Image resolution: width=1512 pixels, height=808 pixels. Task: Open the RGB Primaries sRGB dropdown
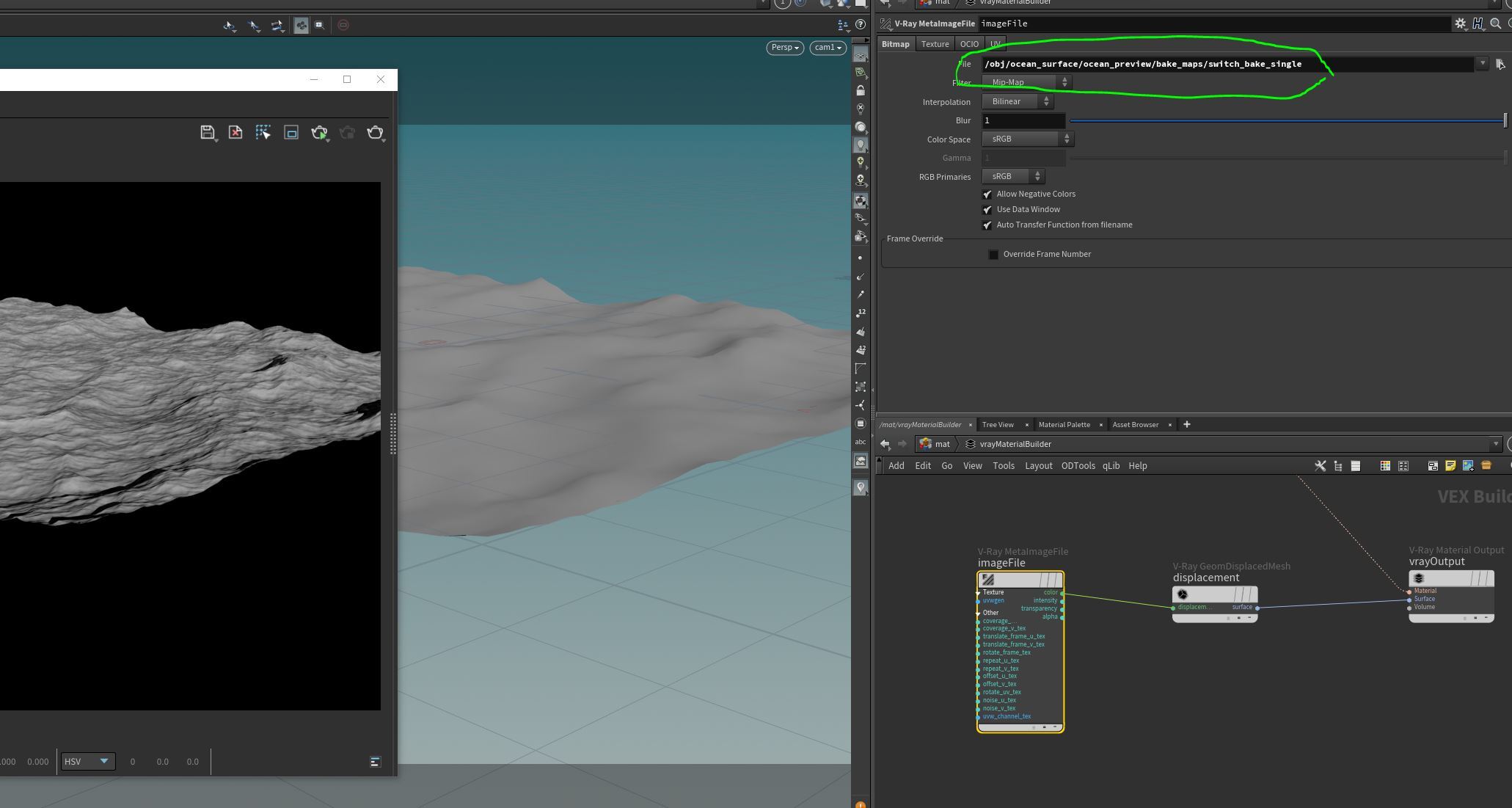pyautogui.click(x=1013, y=176)
